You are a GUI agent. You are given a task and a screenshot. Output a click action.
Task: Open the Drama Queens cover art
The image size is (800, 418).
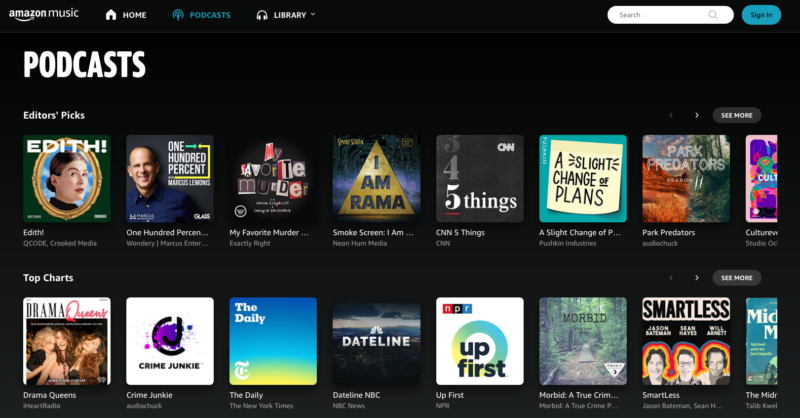67,341
